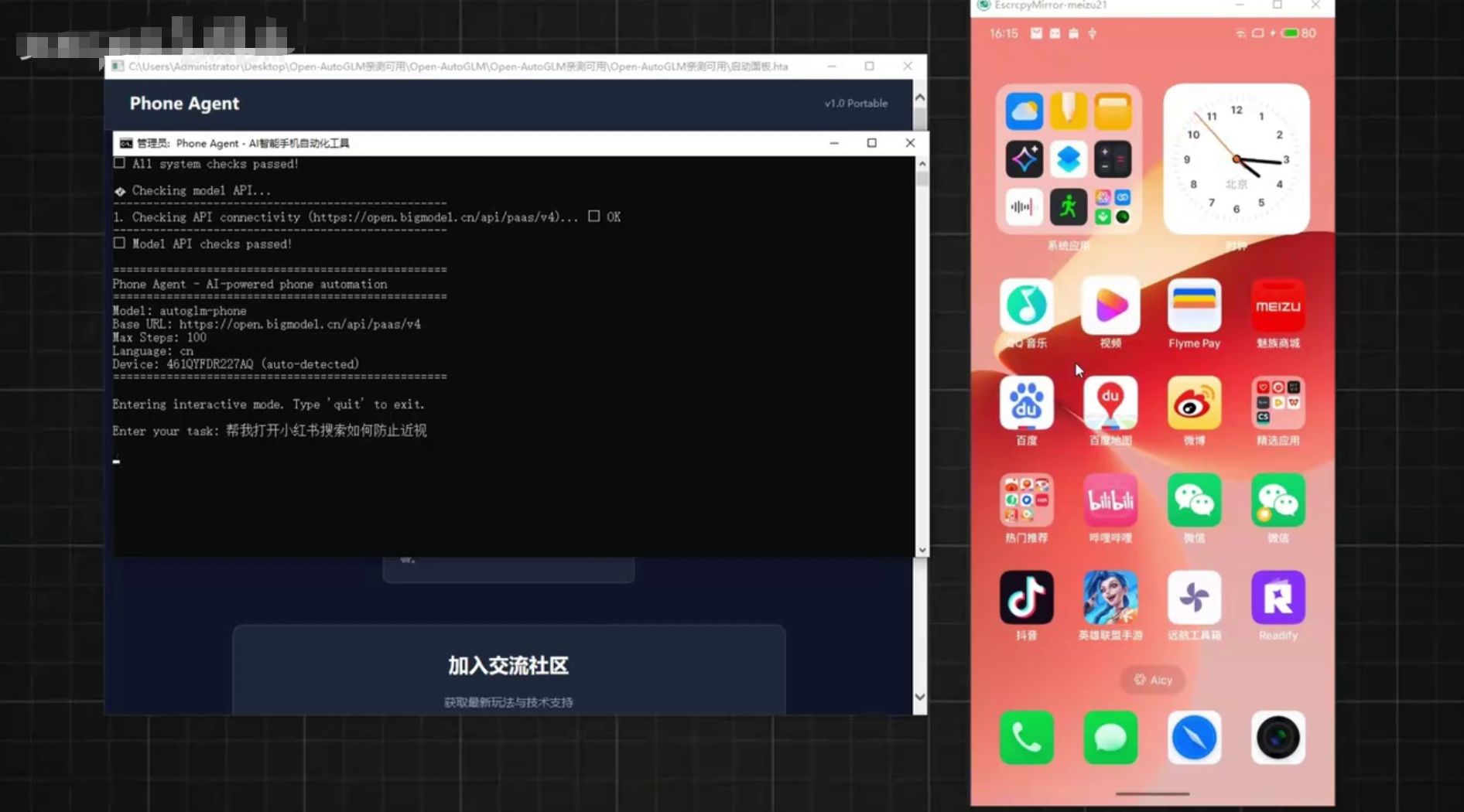This screenshot has height=812, width=1464.
Task: Click the 'Model: autoglm-phone' console line
Action: pos(180,311)
